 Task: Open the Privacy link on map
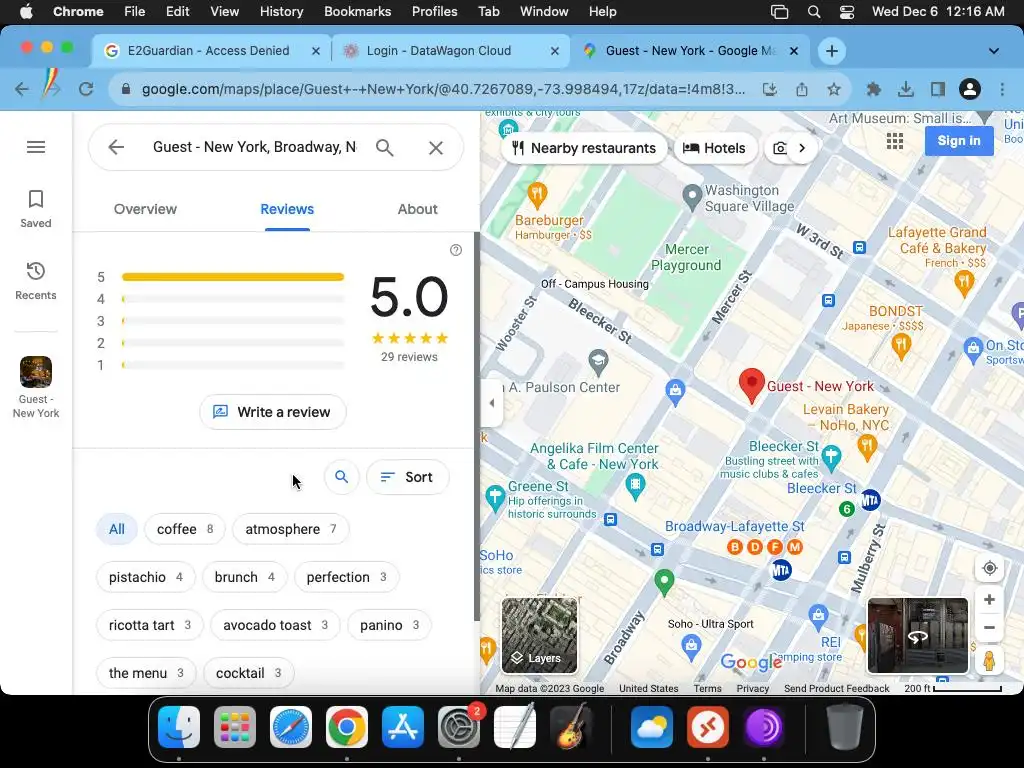pyautogui.click(x=752, y=688)
